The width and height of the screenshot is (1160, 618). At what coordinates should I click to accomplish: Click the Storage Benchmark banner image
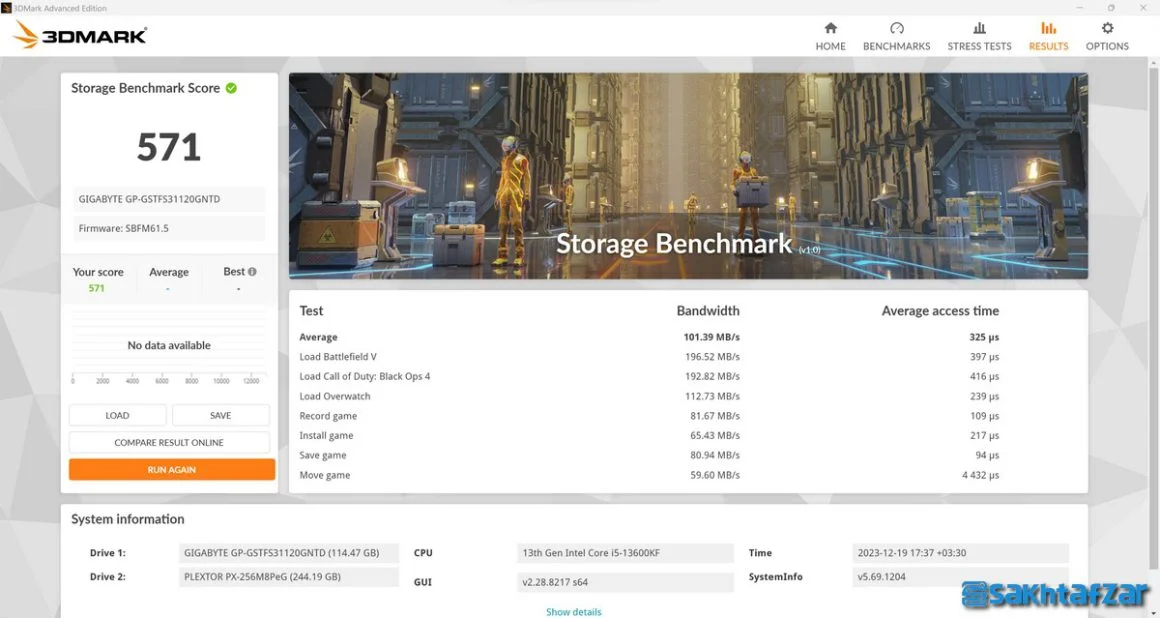click(x=688, y=175)
